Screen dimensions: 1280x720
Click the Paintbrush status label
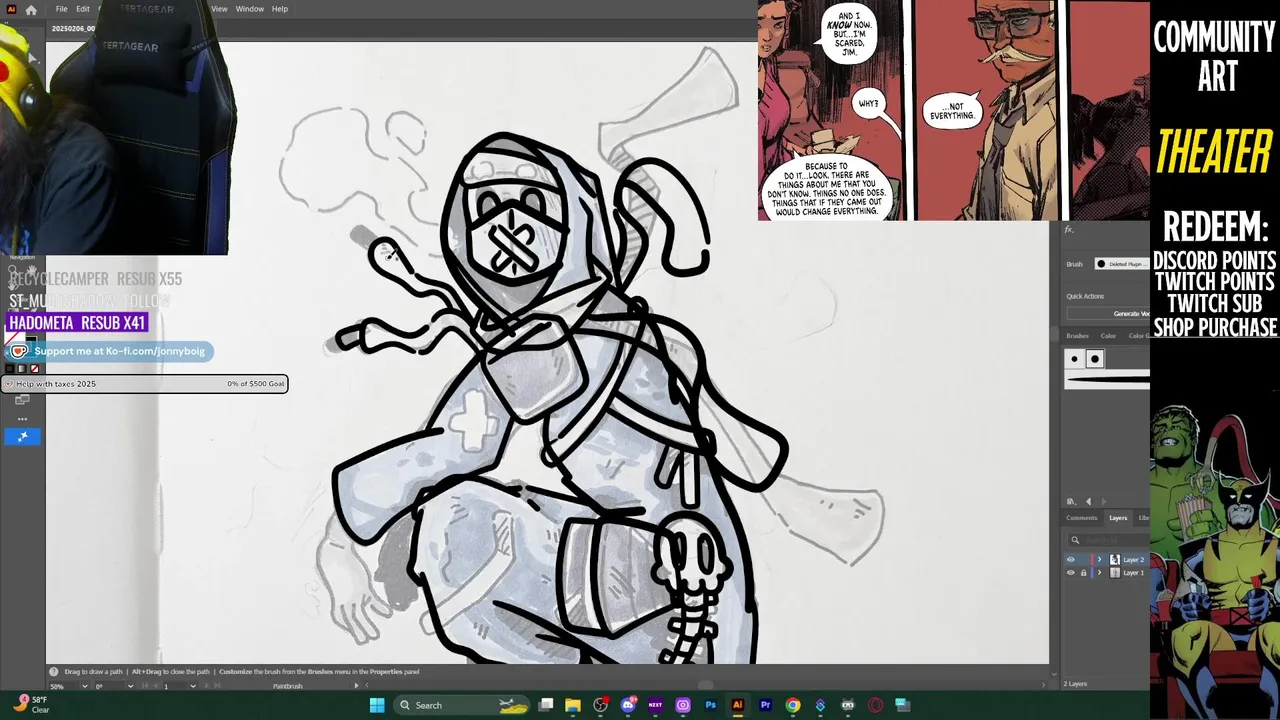coord(288,686)
